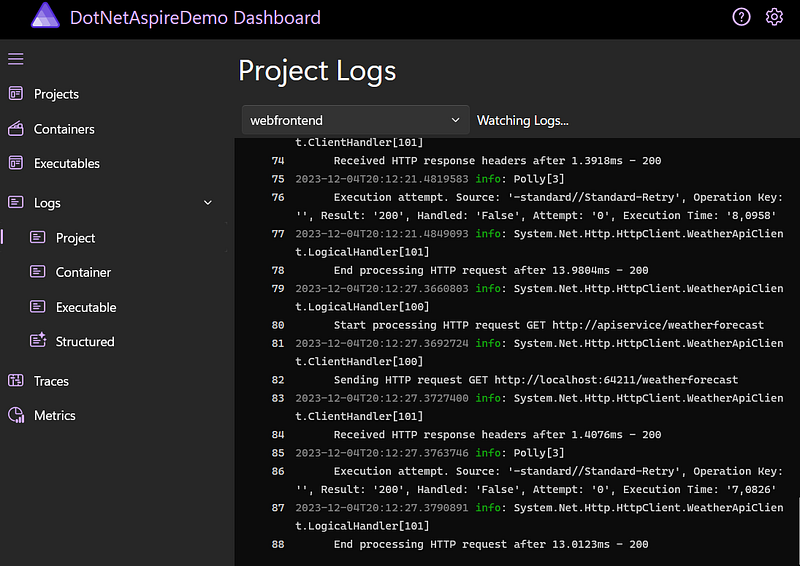Viewport: 800px width, 566px height.
Task: Select Logs menu item
Action: click(47, 203)
